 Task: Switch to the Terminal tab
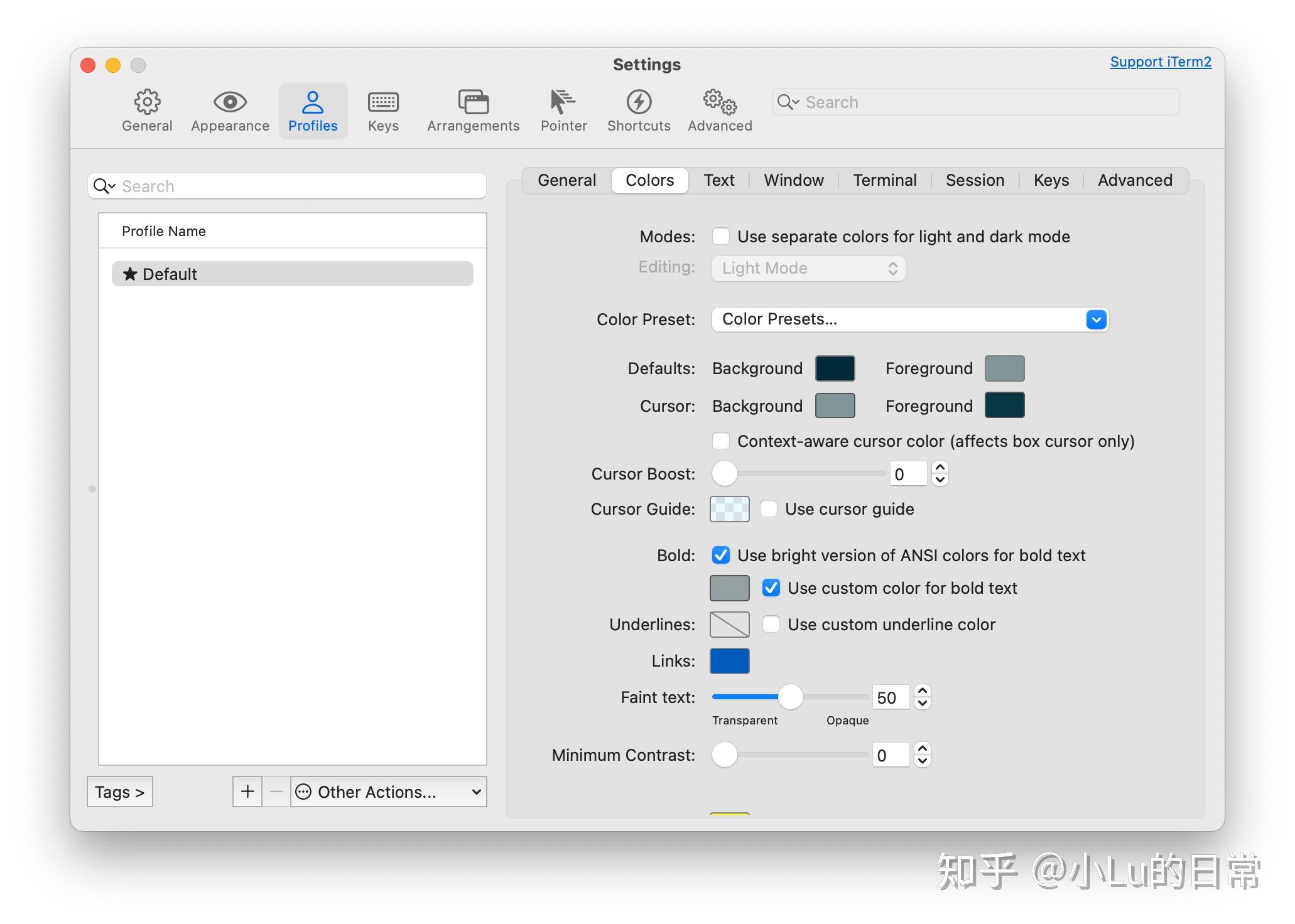click(x=884, y=181)
